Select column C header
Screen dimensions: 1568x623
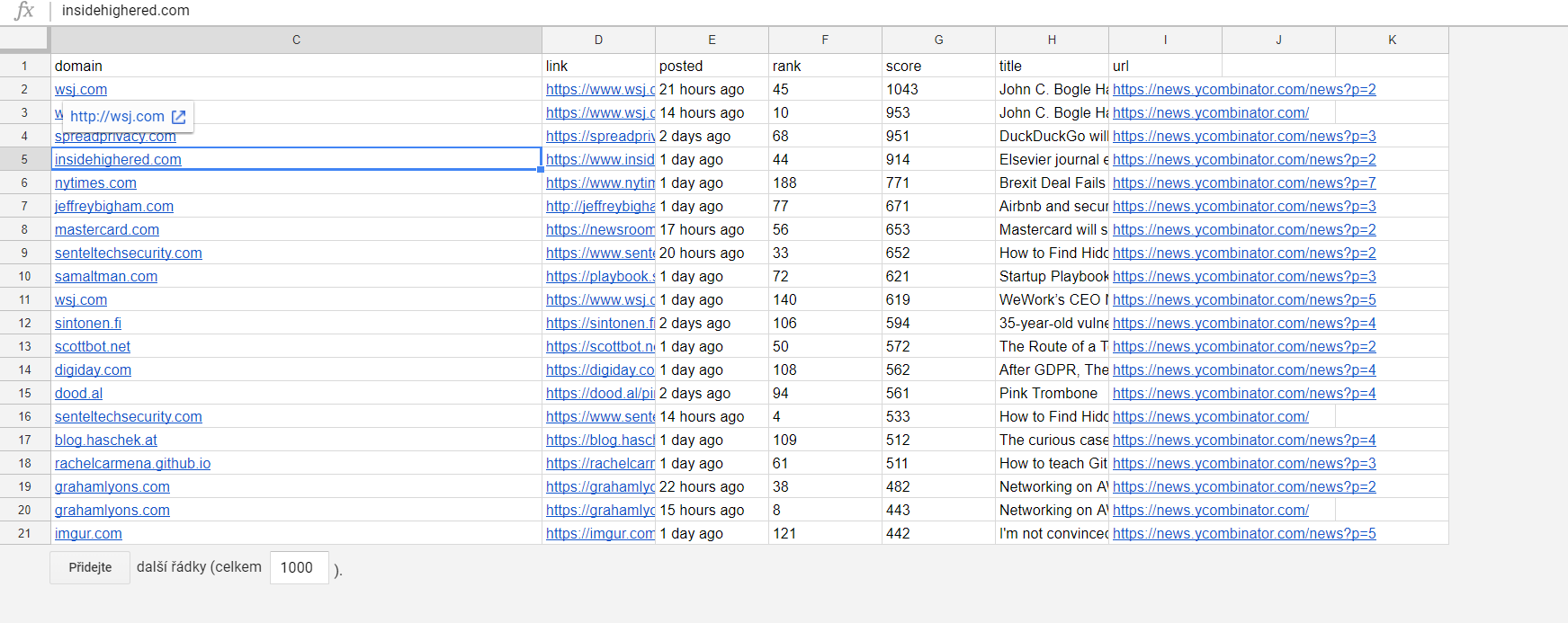point(296,40)
